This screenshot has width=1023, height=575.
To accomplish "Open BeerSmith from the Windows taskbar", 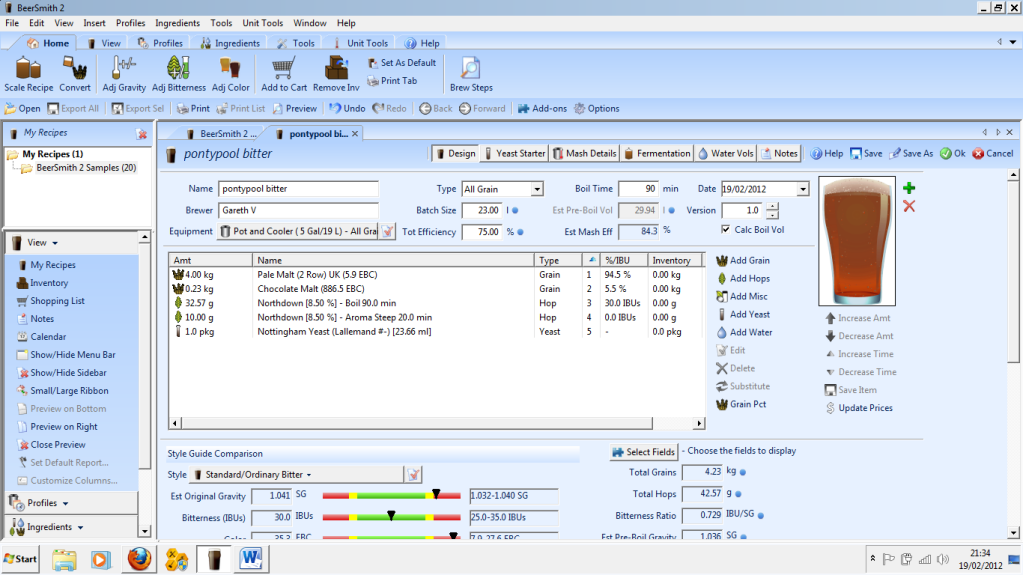I will (214, 559).
